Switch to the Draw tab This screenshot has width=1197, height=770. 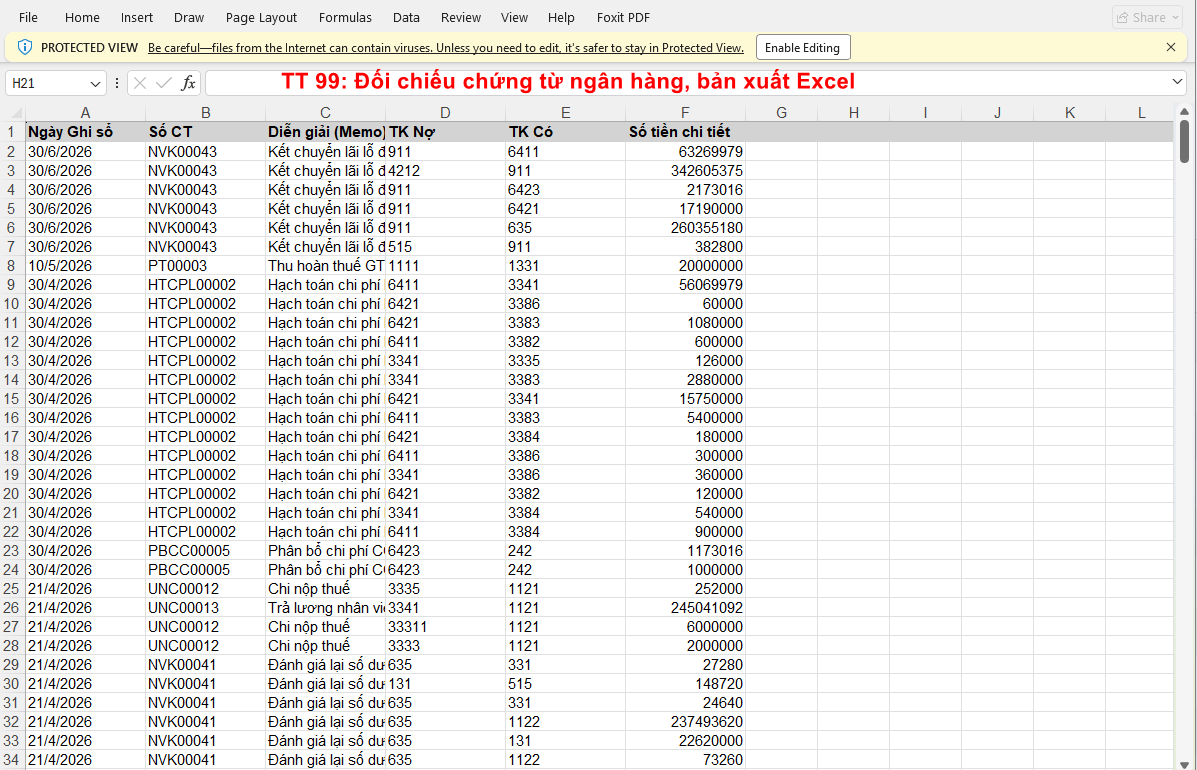(189, 17)
